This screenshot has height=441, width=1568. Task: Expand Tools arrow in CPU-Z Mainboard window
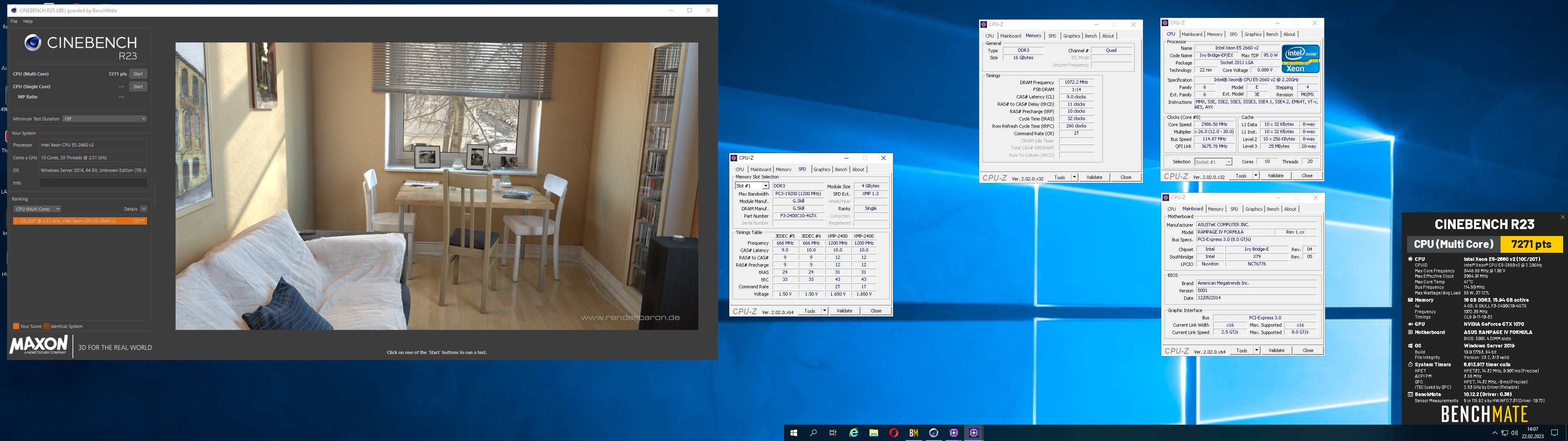[x=1256, y=350]
